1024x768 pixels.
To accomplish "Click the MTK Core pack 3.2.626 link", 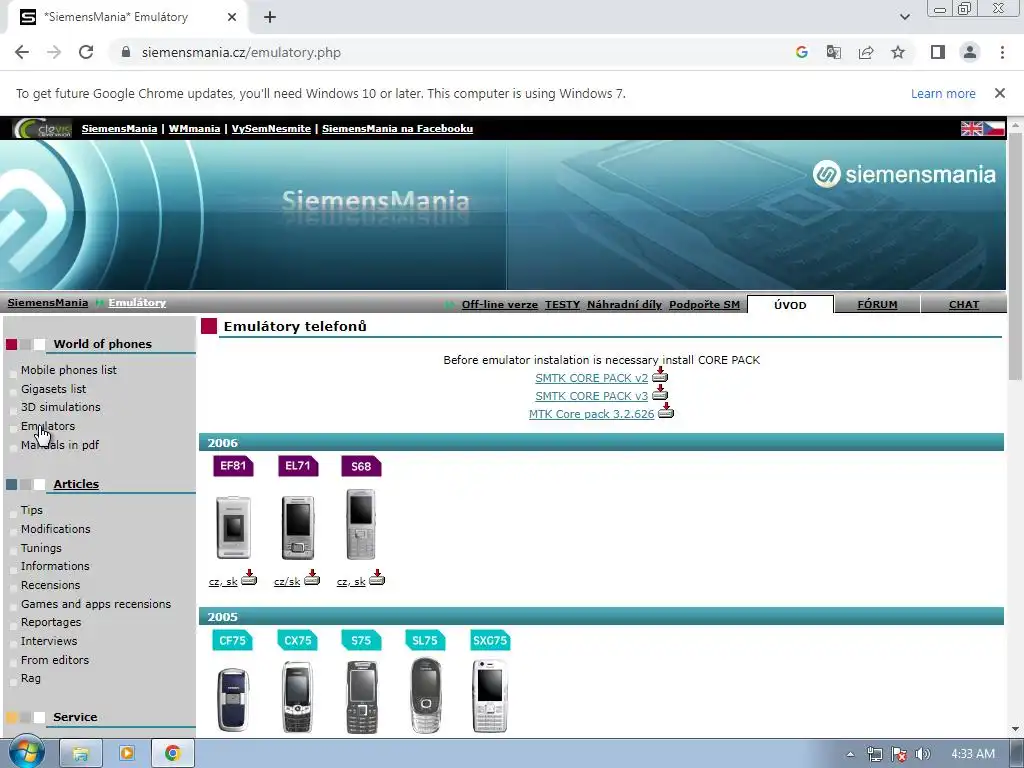I will (592, 414).
